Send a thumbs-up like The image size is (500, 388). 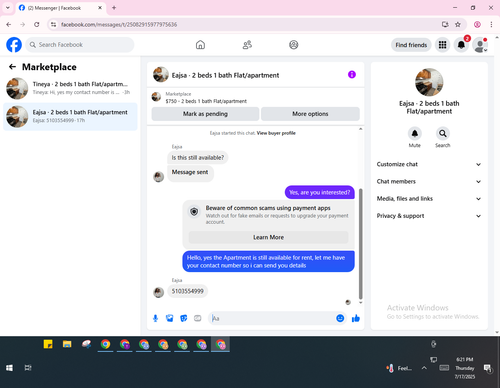click(x=356, y=318)
